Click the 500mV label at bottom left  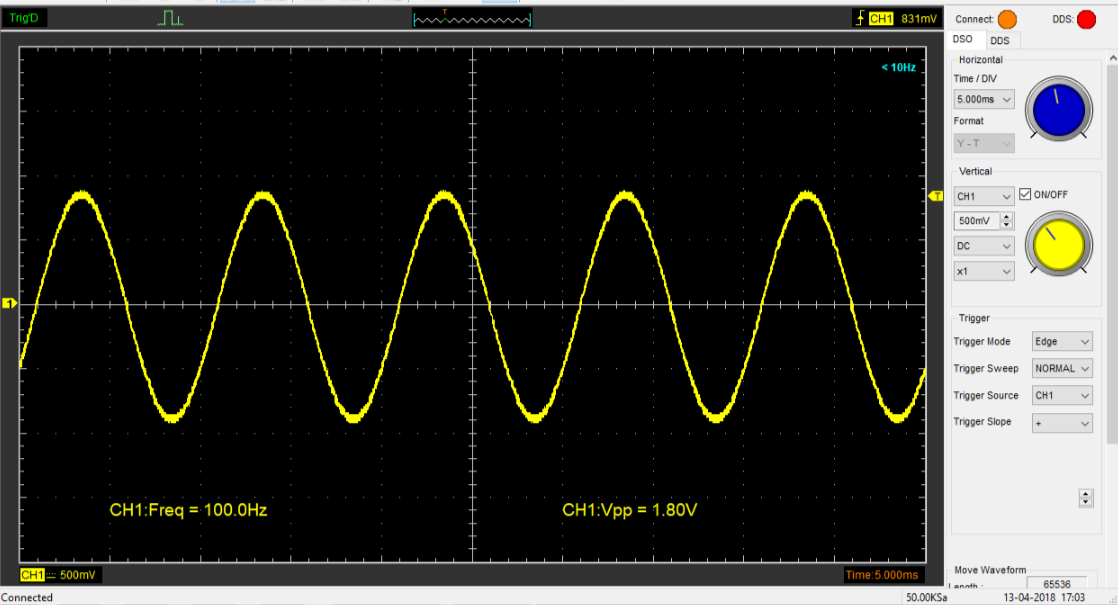(77, 574)
